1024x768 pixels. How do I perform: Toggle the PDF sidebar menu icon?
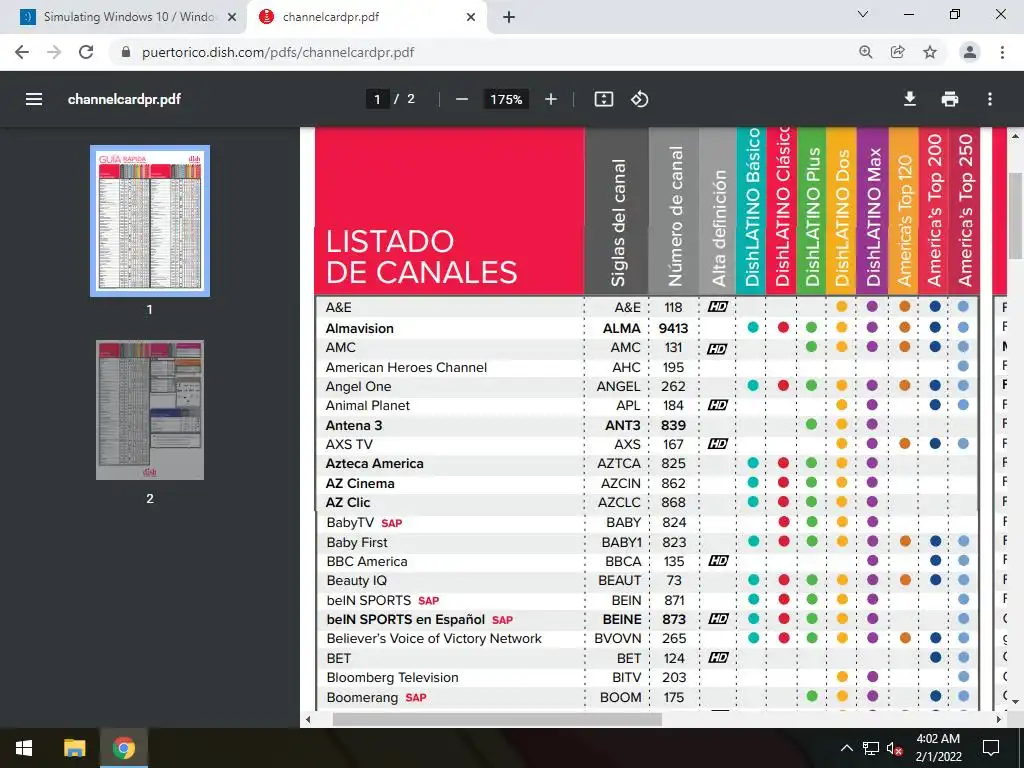34,99
